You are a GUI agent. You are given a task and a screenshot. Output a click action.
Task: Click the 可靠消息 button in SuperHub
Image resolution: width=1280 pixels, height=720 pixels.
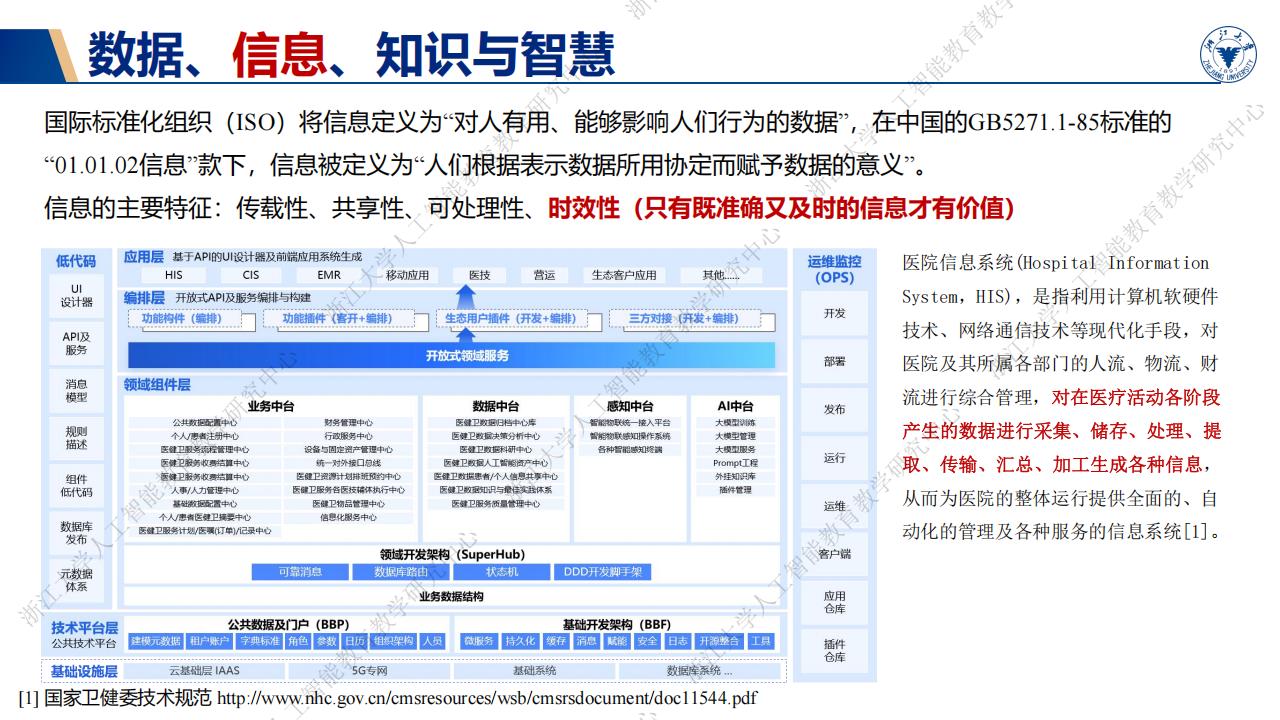300,572
